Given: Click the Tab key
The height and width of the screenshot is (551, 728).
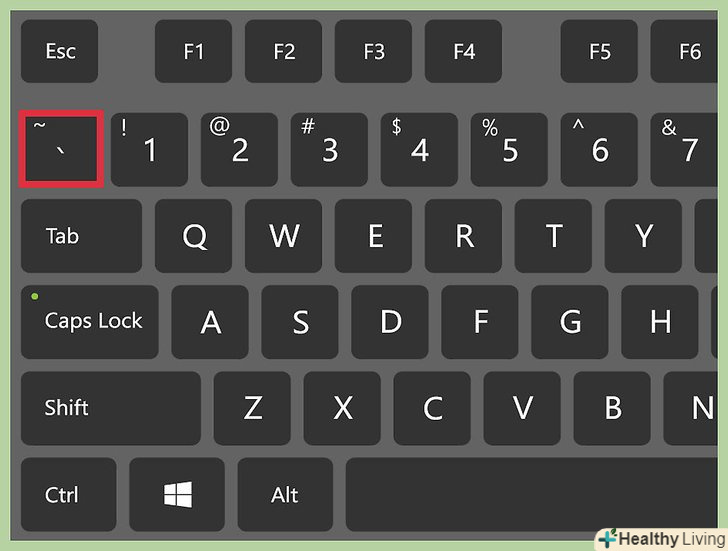Looking at the screenshot, I should (81, 236).
